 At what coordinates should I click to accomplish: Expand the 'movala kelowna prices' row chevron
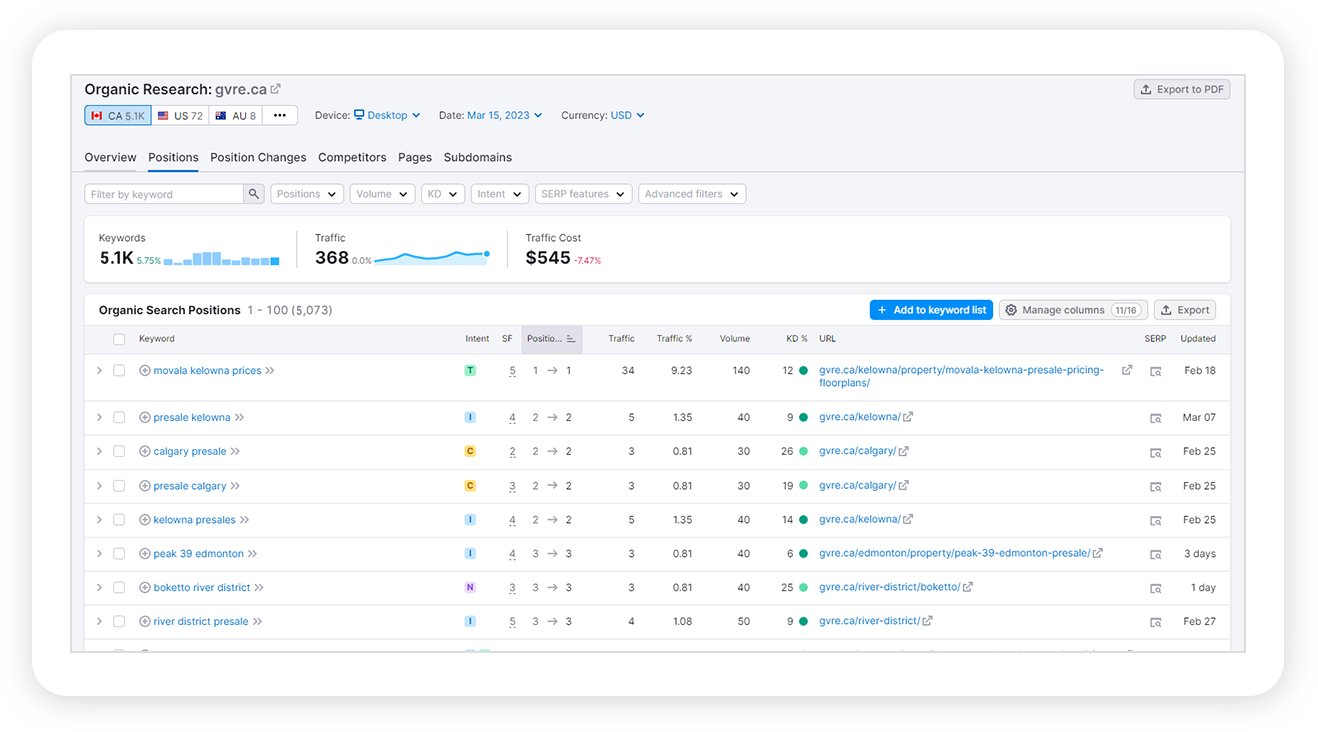pyautogui.click(x=99, y=370)
